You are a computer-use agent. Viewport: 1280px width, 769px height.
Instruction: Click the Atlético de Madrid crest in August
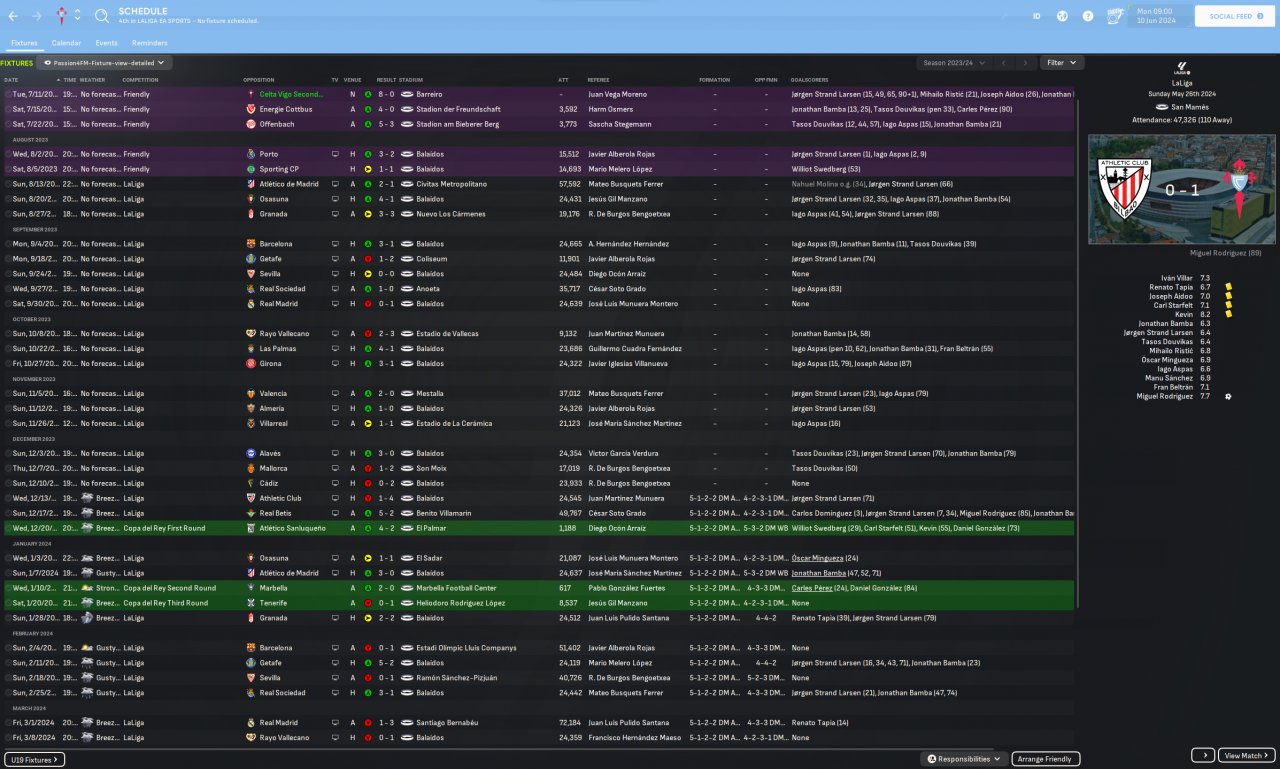(x=250, y=184)
